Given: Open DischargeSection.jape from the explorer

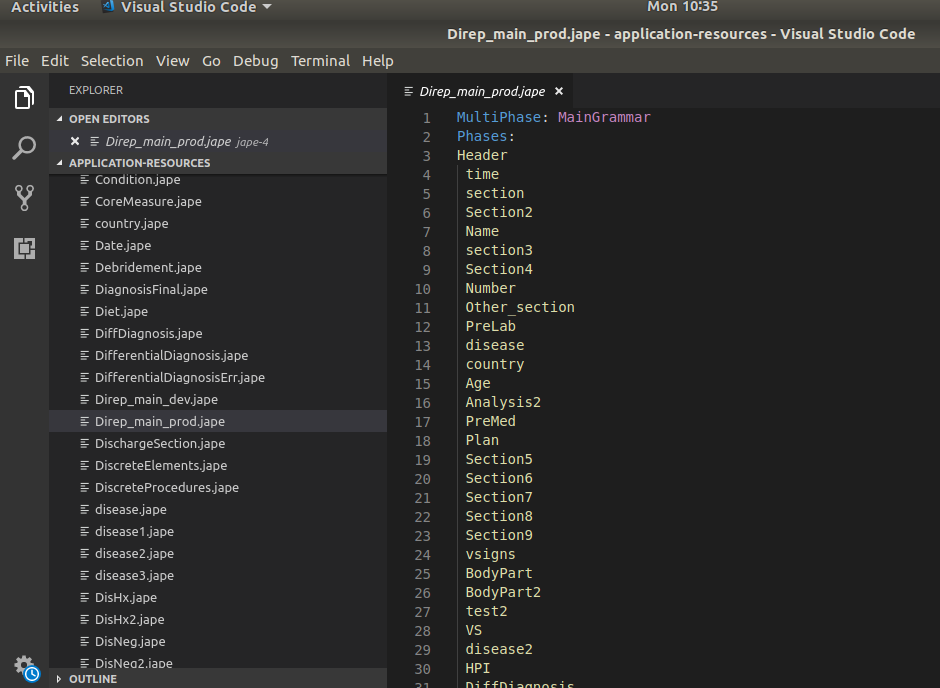Looking at the screenshot, I should point(159,444).
